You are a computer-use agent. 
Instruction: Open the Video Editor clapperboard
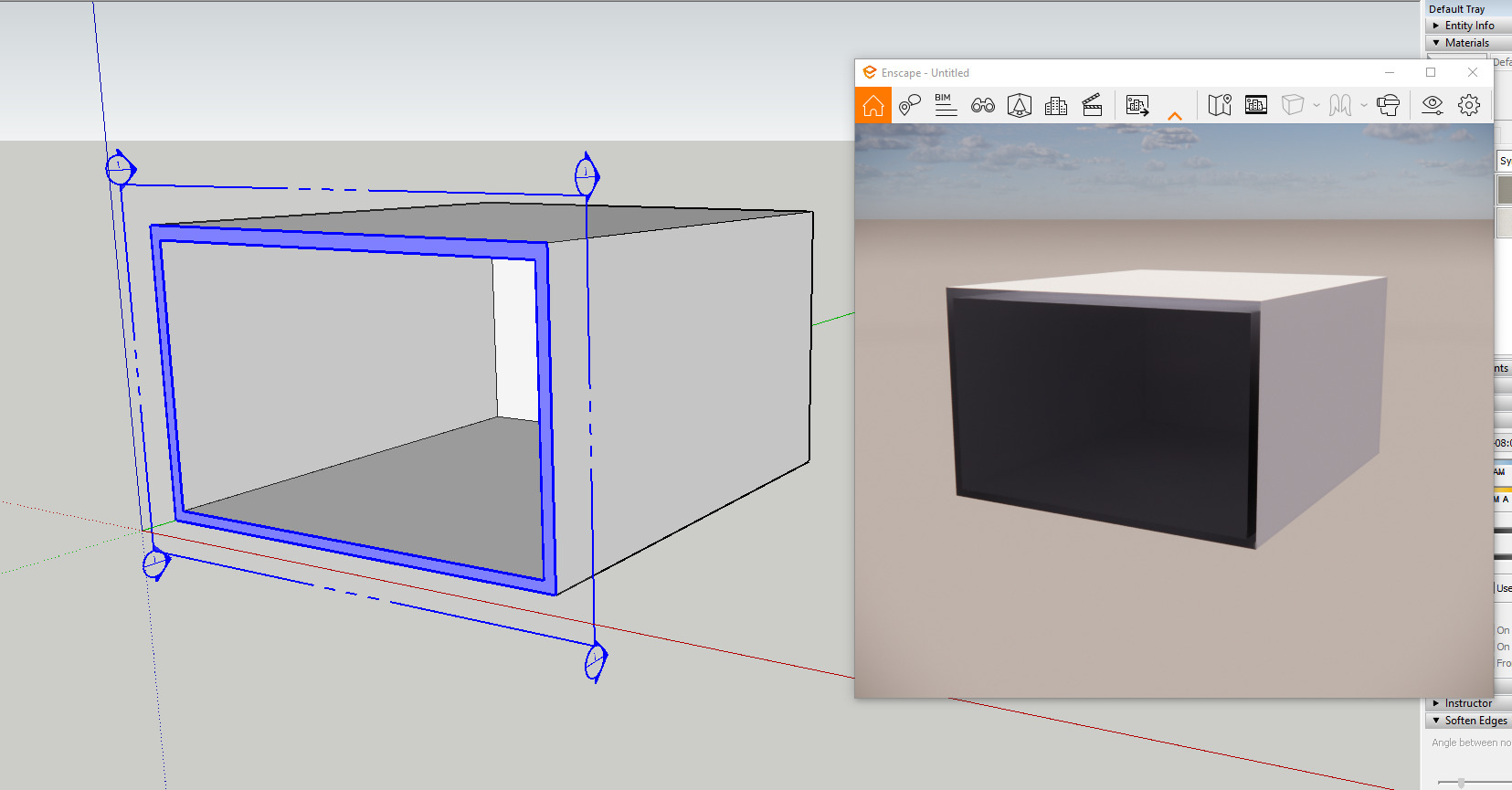[x=1093, y=106]
